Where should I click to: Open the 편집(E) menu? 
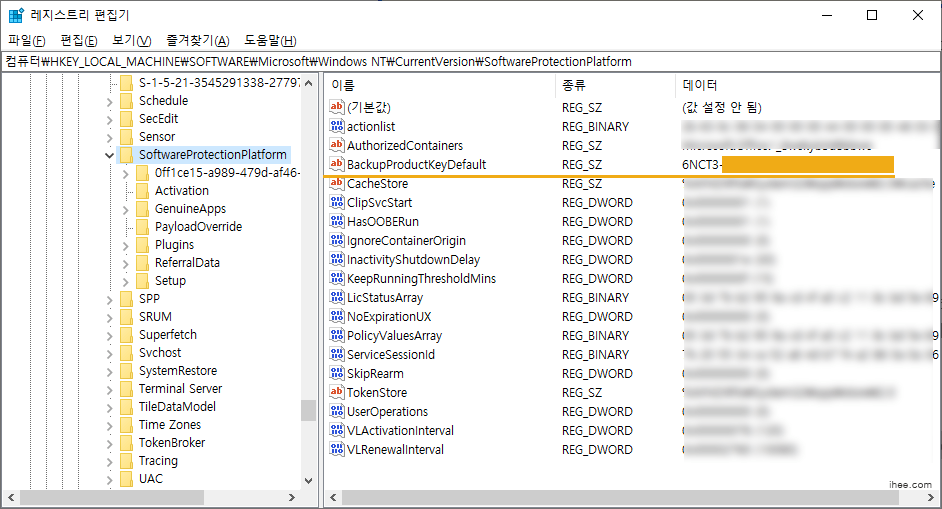click(79, 40)
